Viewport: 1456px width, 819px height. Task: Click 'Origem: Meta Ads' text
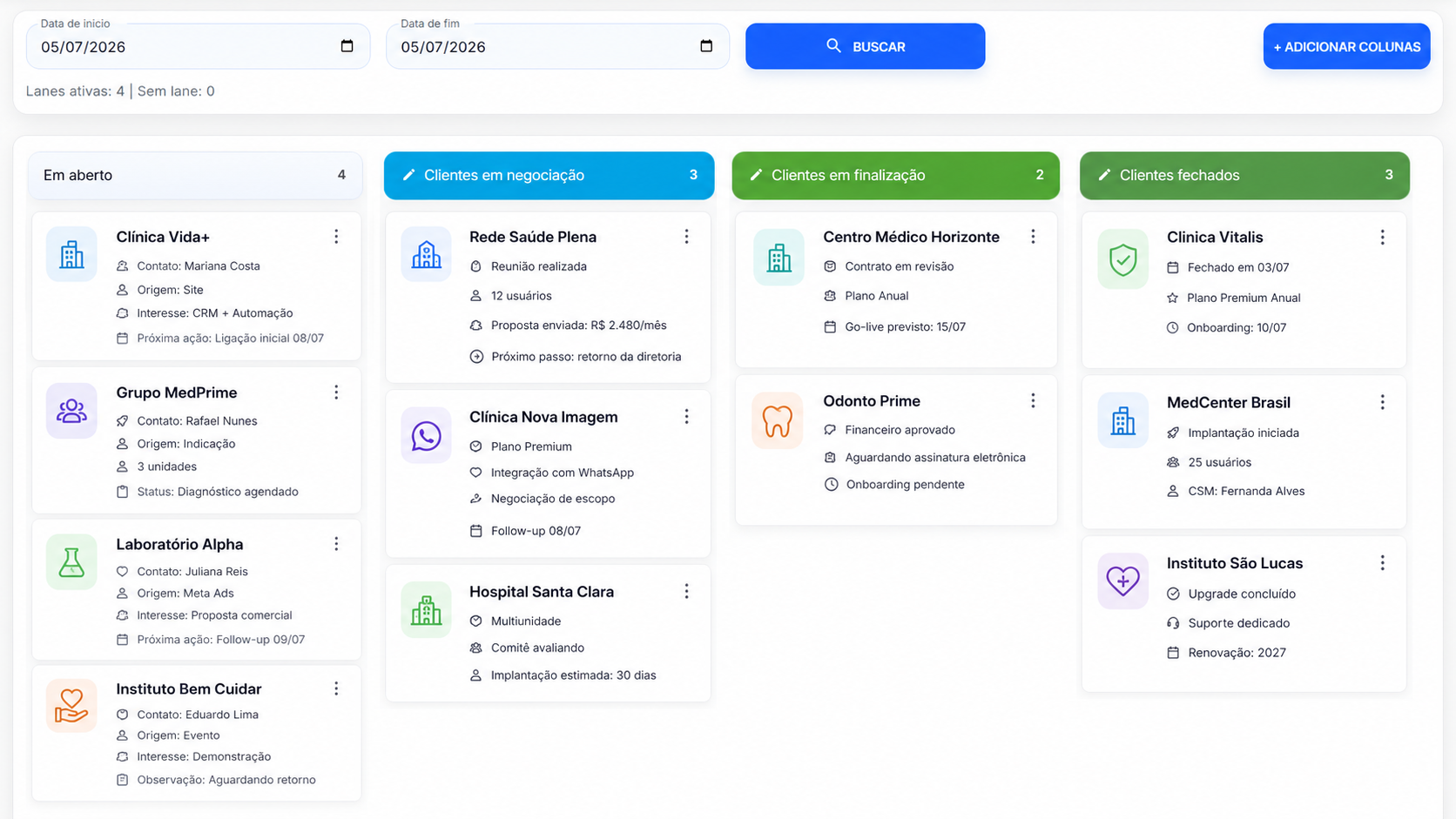click(185, 594)
